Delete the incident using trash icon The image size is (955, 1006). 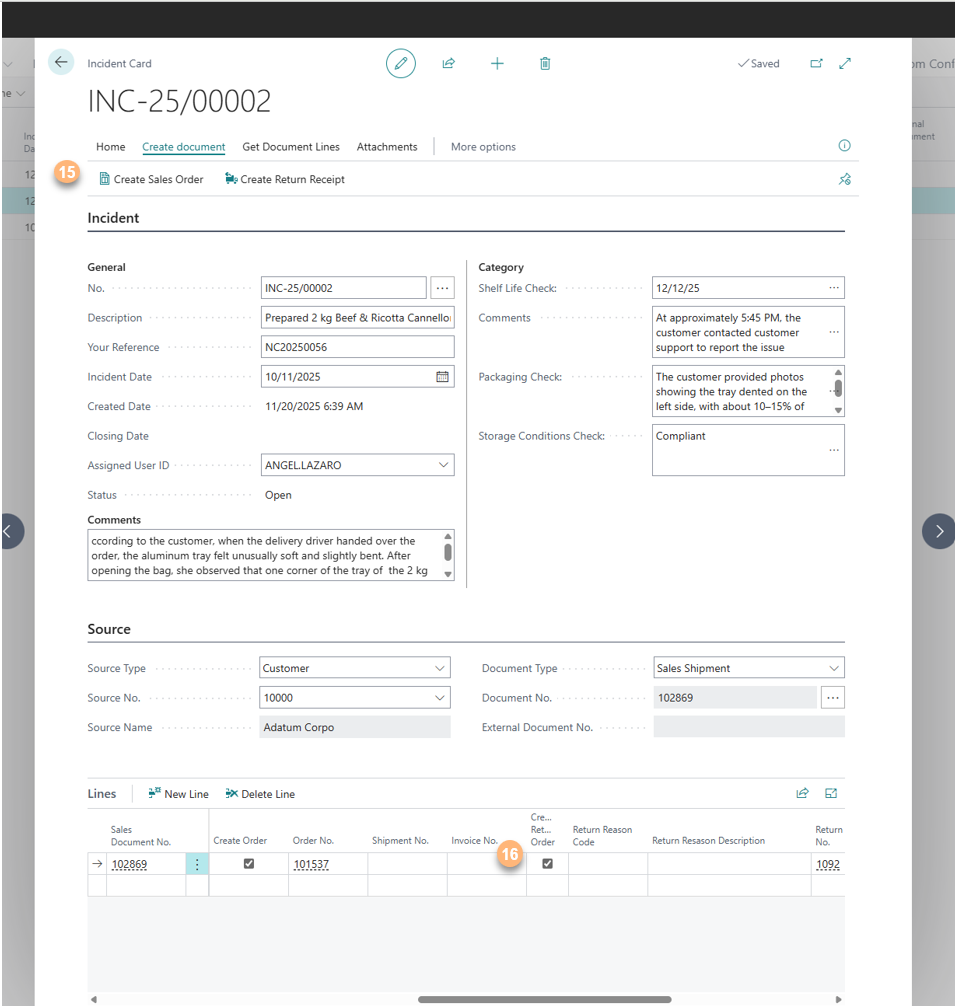tap(545, 64)
